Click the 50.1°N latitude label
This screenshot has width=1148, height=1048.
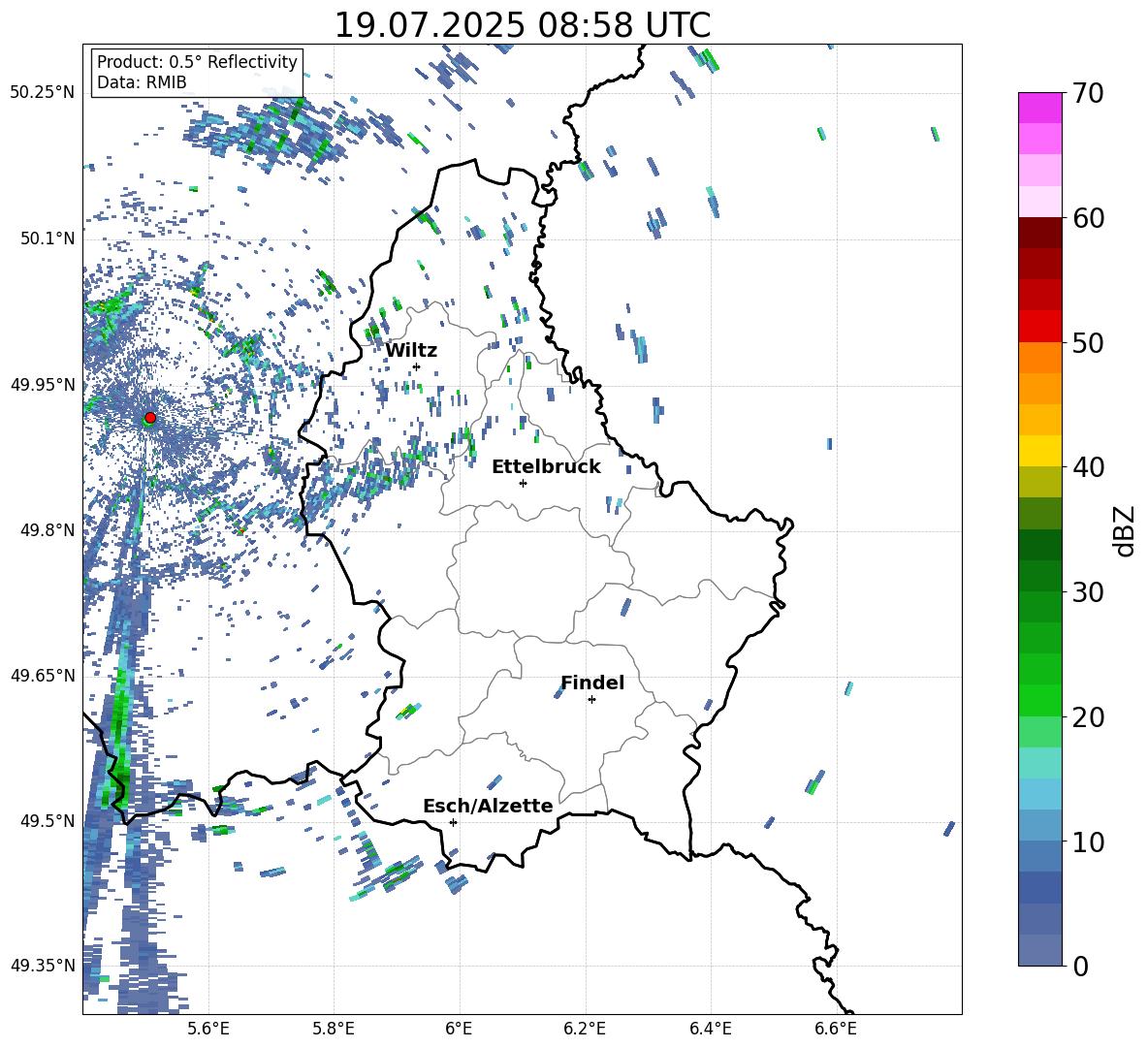click(x=47, y=239)
